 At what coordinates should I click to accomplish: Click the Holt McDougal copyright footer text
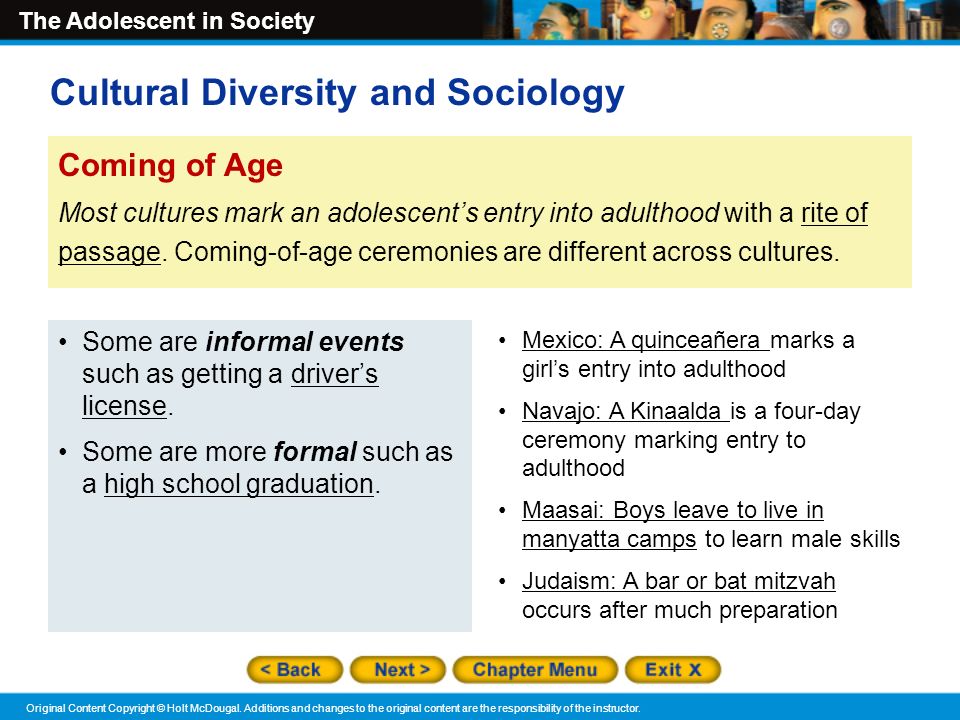333,708
